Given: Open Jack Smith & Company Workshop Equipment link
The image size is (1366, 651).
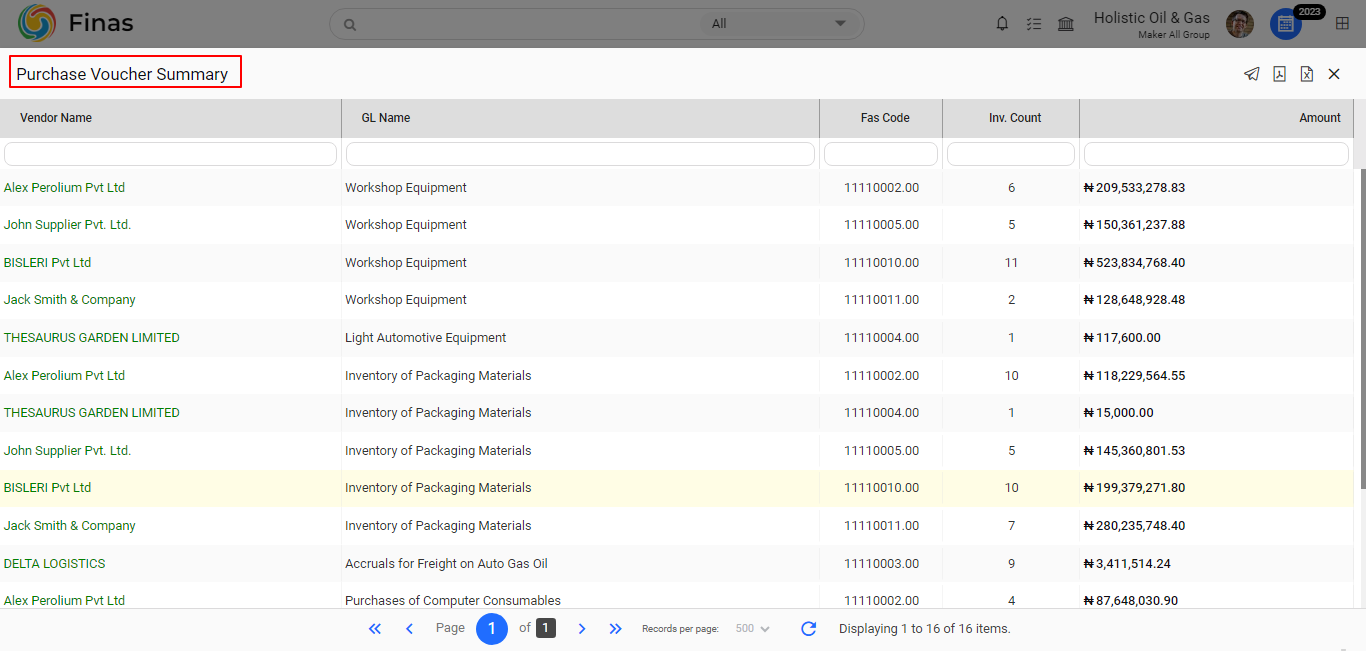Looking at the screenshot, I should click(69, 300).
